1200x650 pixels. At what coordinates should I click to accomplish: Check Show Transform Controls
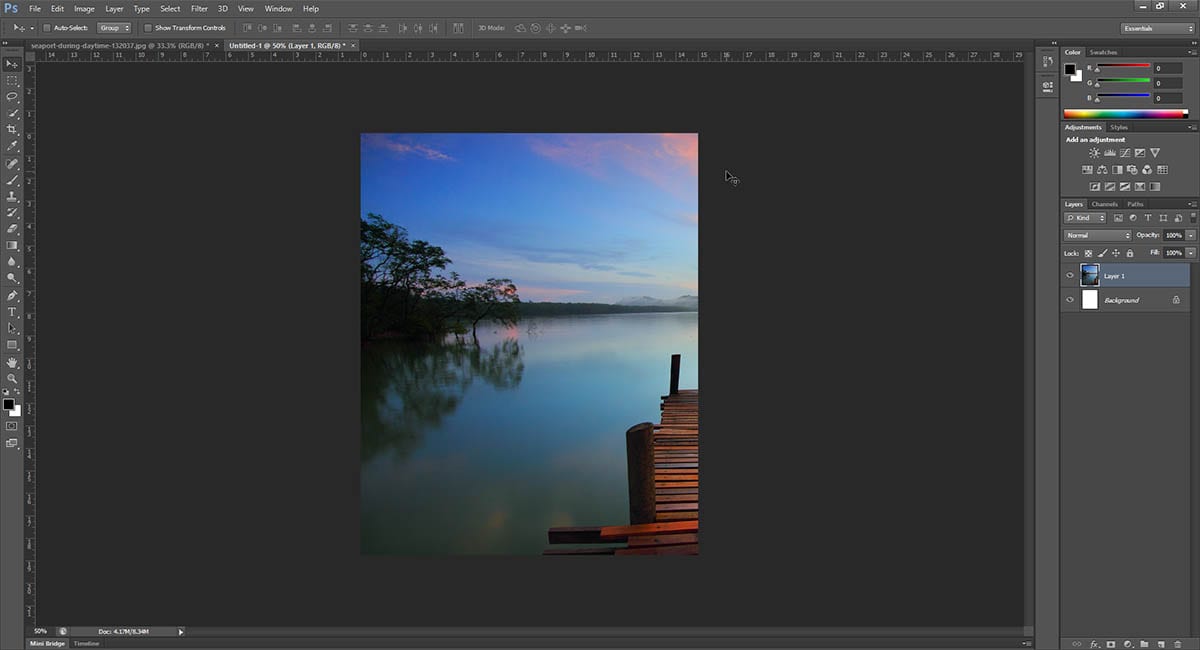(x=148, y=28)
